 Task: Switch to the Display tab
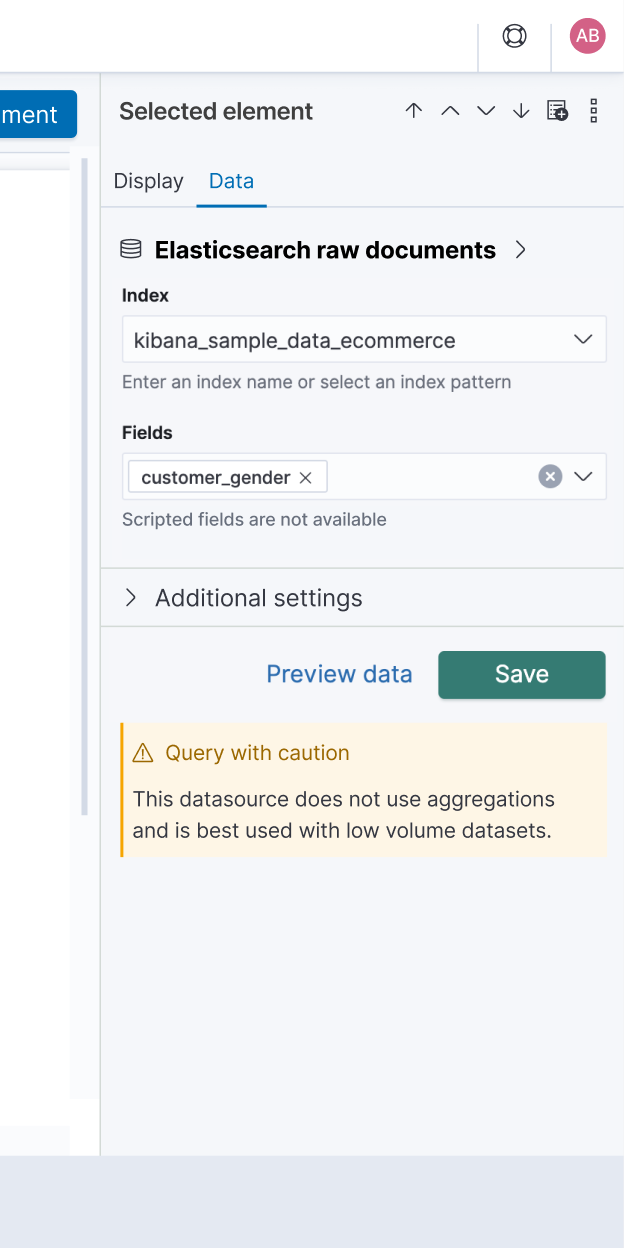[x=148, y=181]
